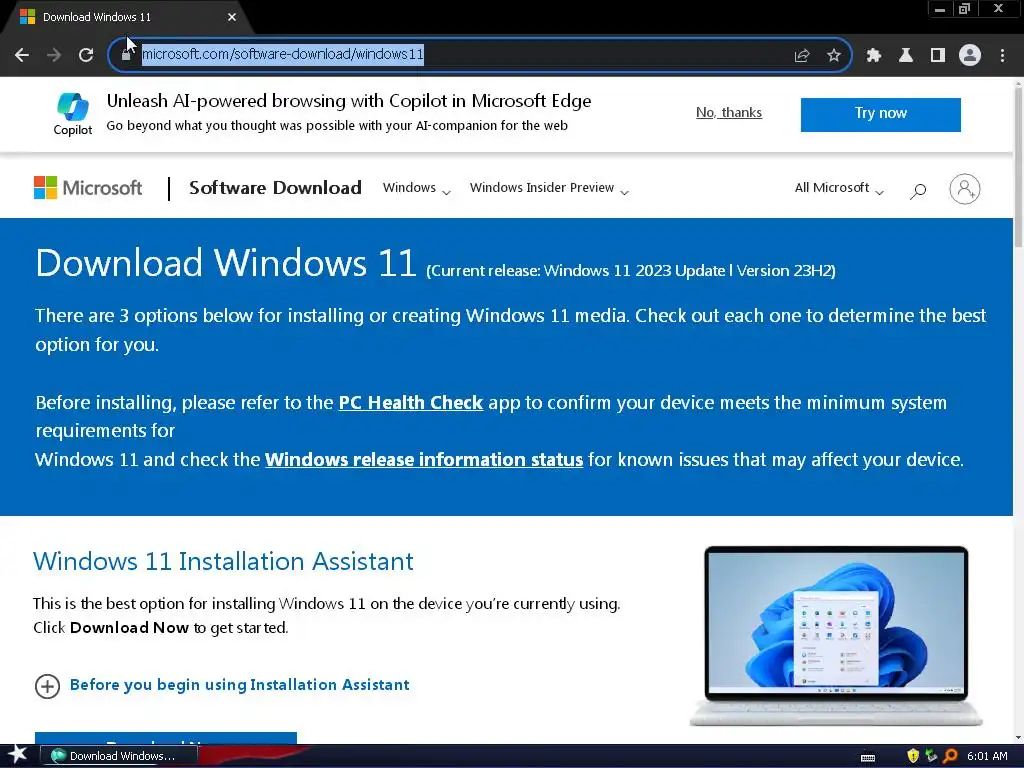1024x768 pixels.
Task: Click the page vertical scrollbar thumb
Action: click(1018, 169)
